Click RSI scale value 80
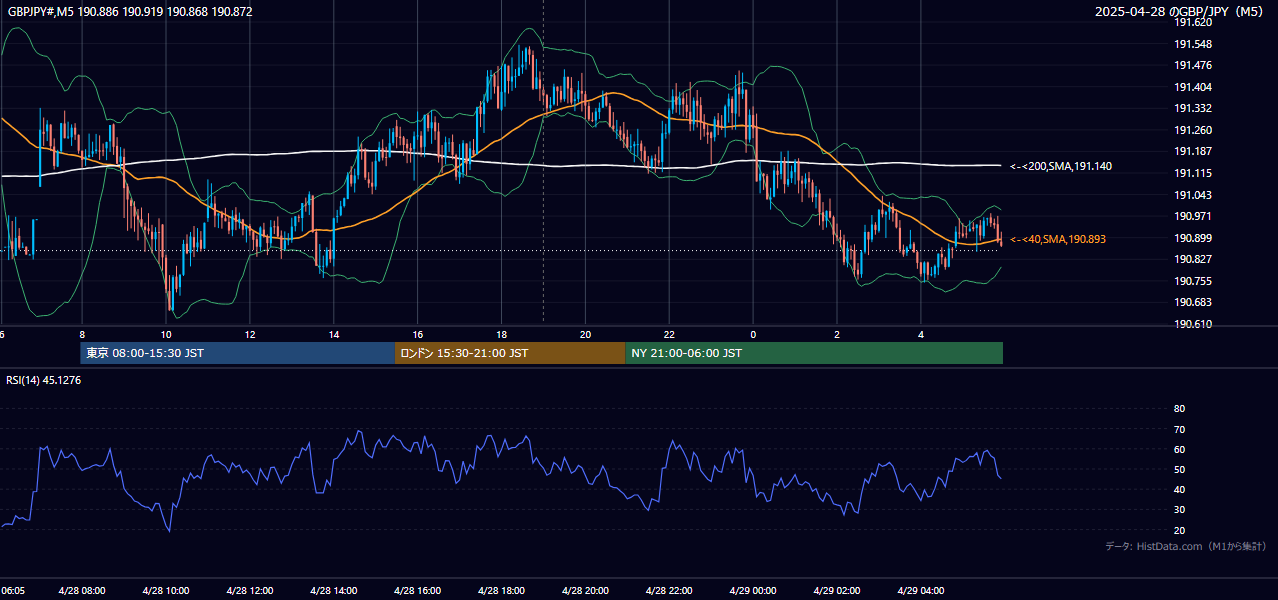1278x600 pixels. pyautogui.click(x=1179, y=409)
